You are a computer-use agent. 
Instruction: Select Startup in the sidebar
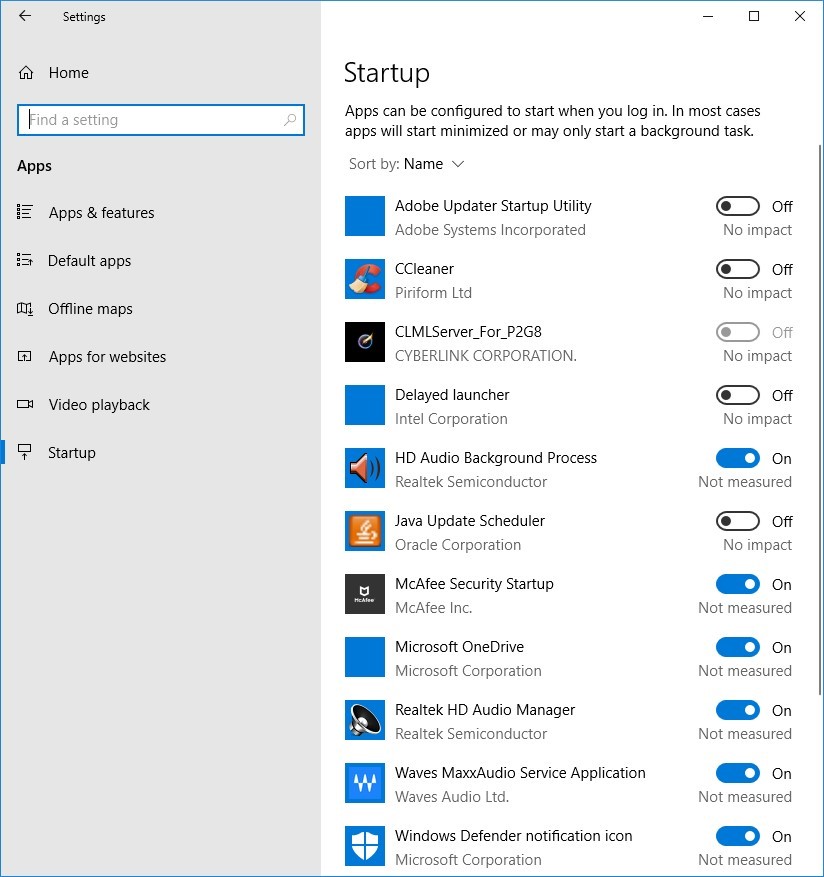160,452
